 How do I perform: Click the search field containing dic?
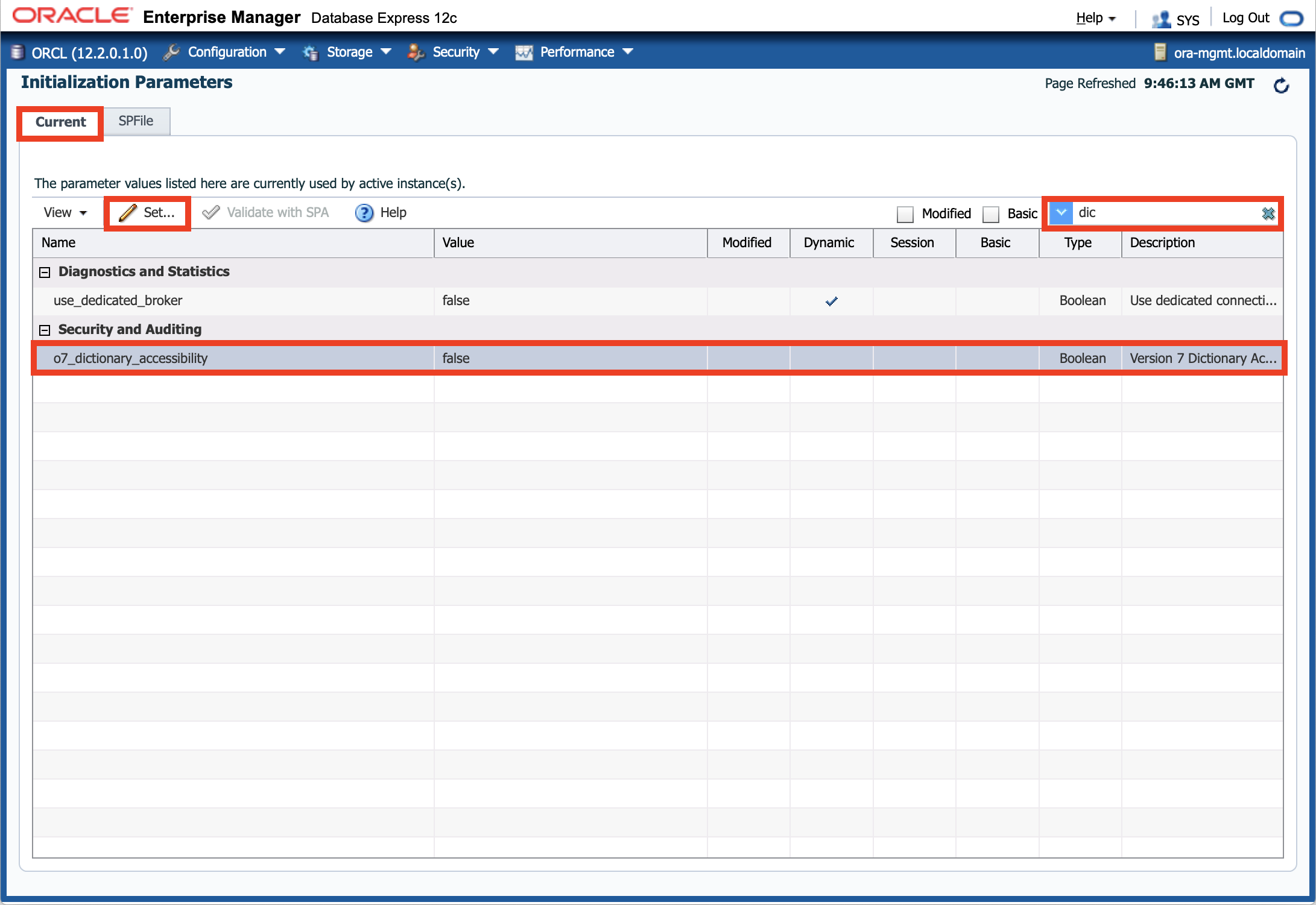click(x=1167, y=212)
